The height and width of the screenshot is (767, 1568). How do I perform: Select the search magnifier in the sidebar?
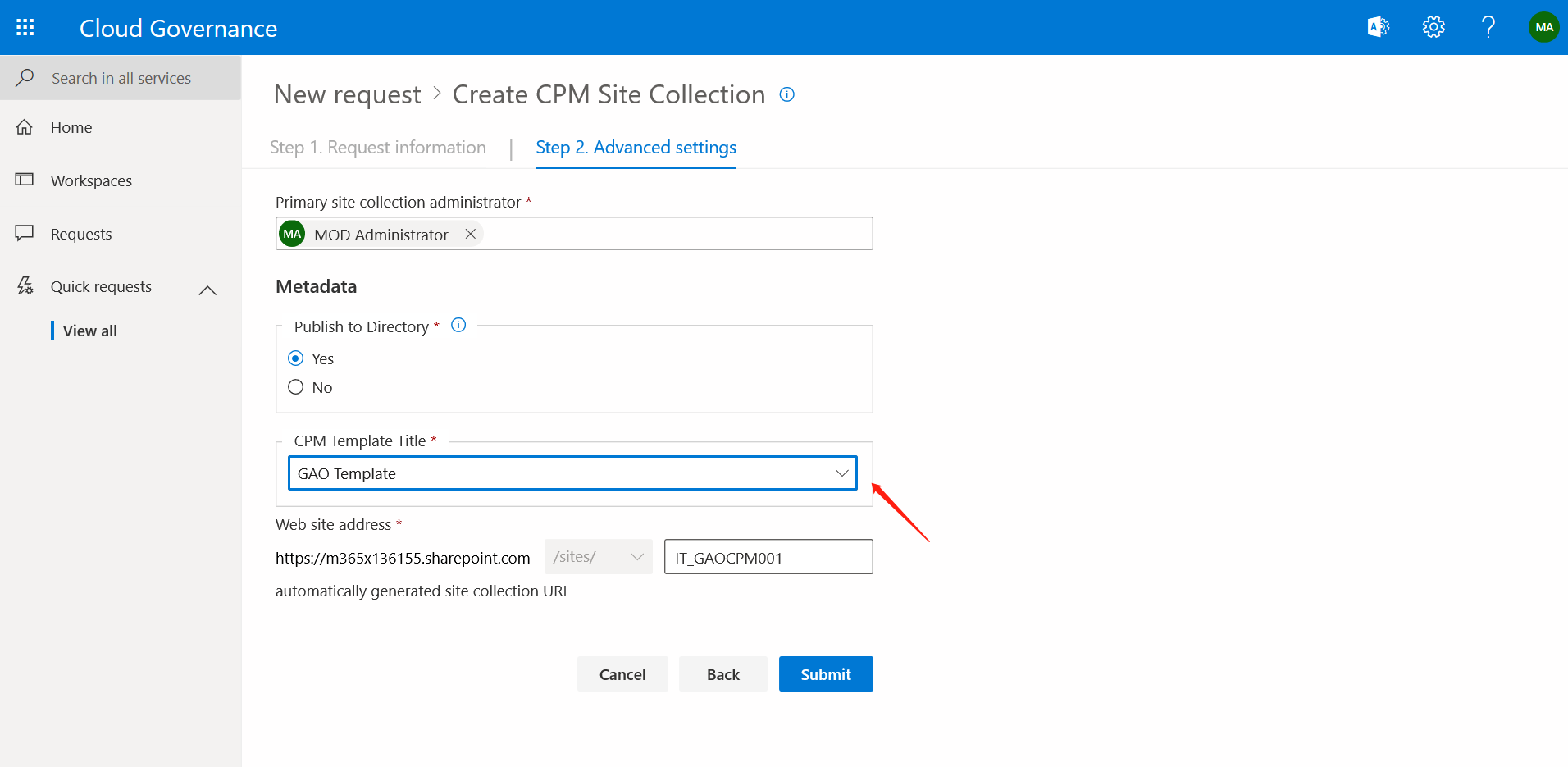coord(24,77)
